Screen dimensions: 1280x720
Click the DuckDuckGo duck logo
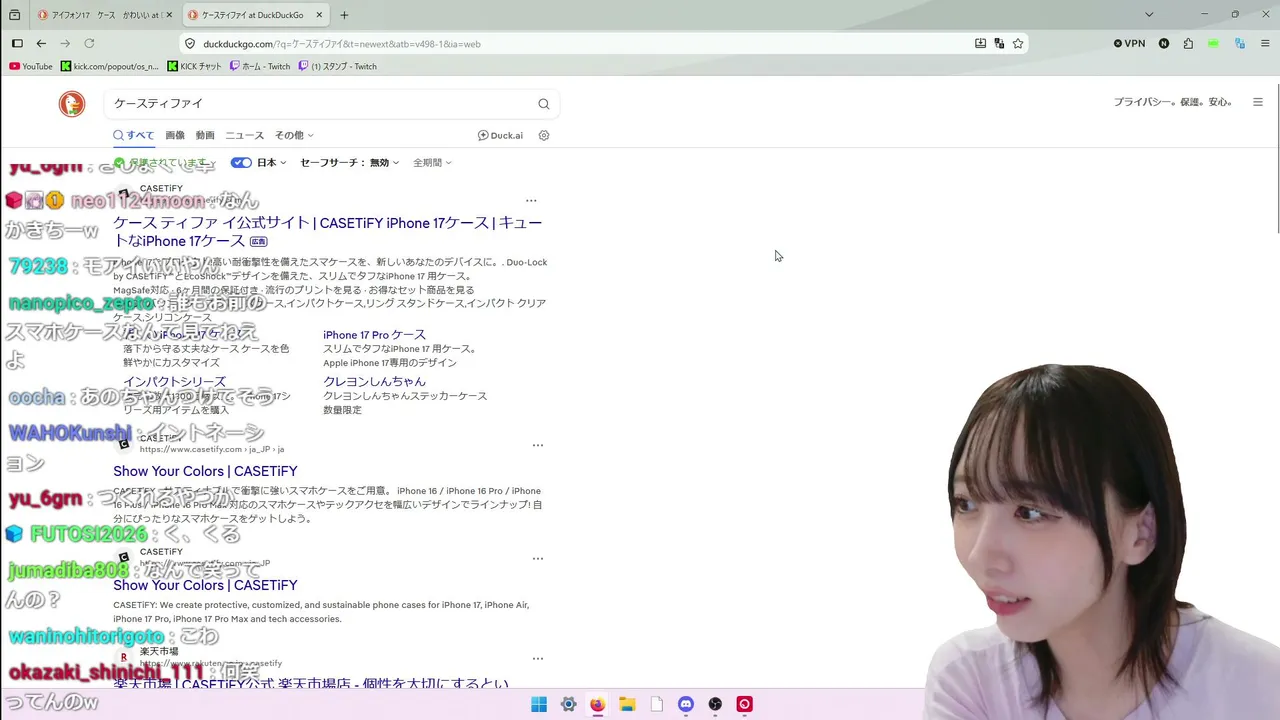pos(71,103)
